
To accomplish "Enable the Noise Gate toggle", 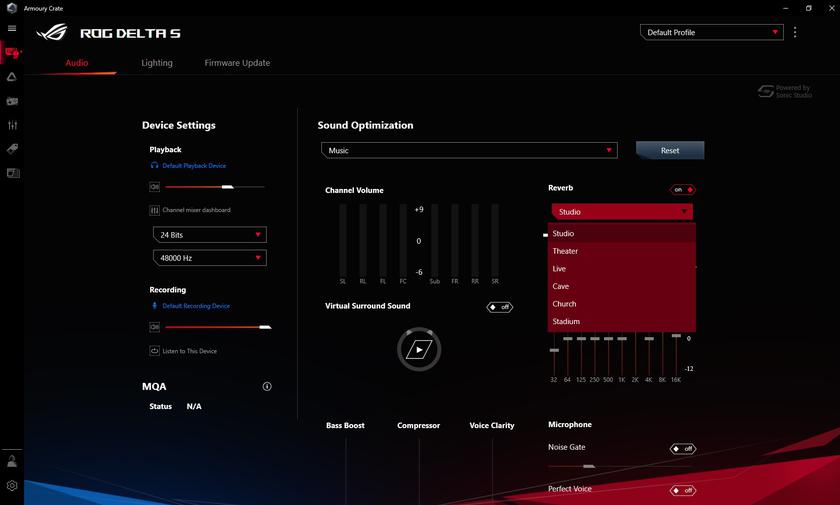I will (682, 448).
